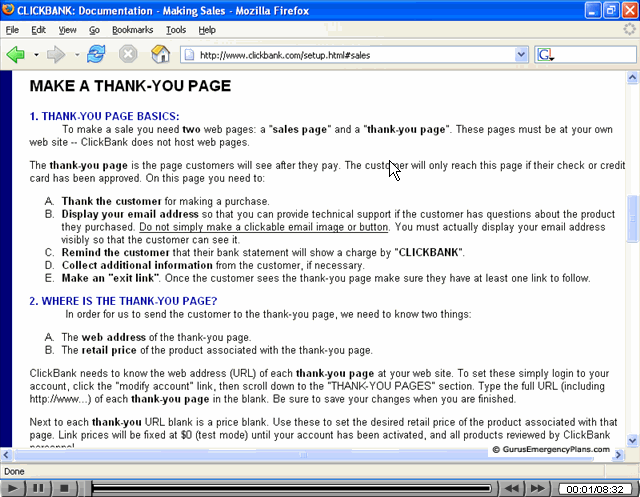Restore down the Firefox window
The height and width of the screenshot is (497, 640).
click(611, 10)
